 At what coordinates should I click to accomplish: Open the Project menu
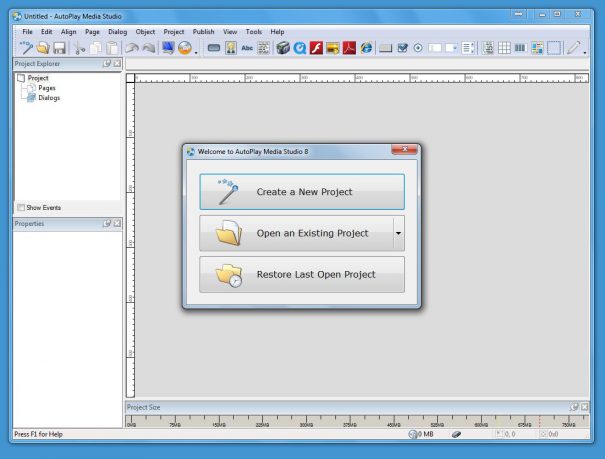pos(174,32)
